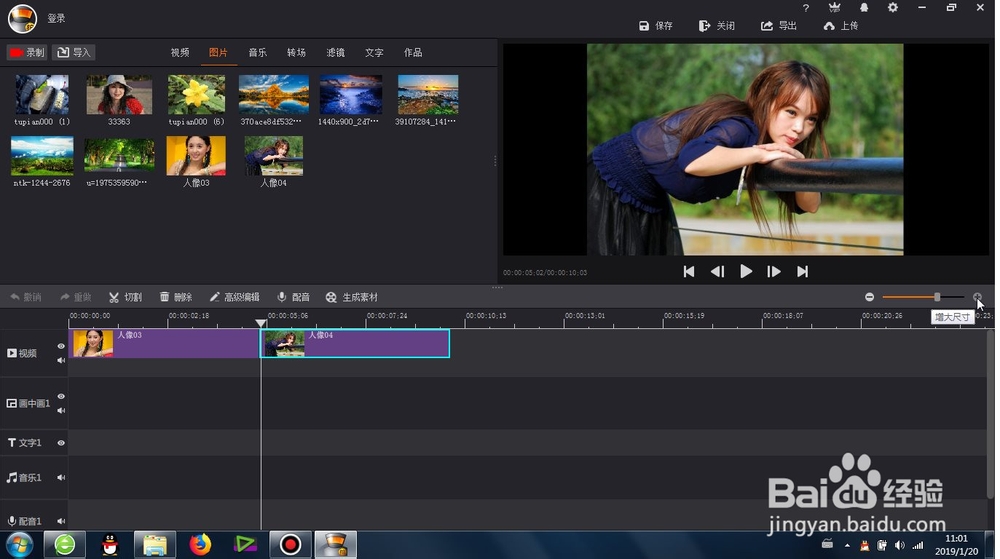Click the timeline playhead marker
1000x559 pixels.
tap(261, 323)
